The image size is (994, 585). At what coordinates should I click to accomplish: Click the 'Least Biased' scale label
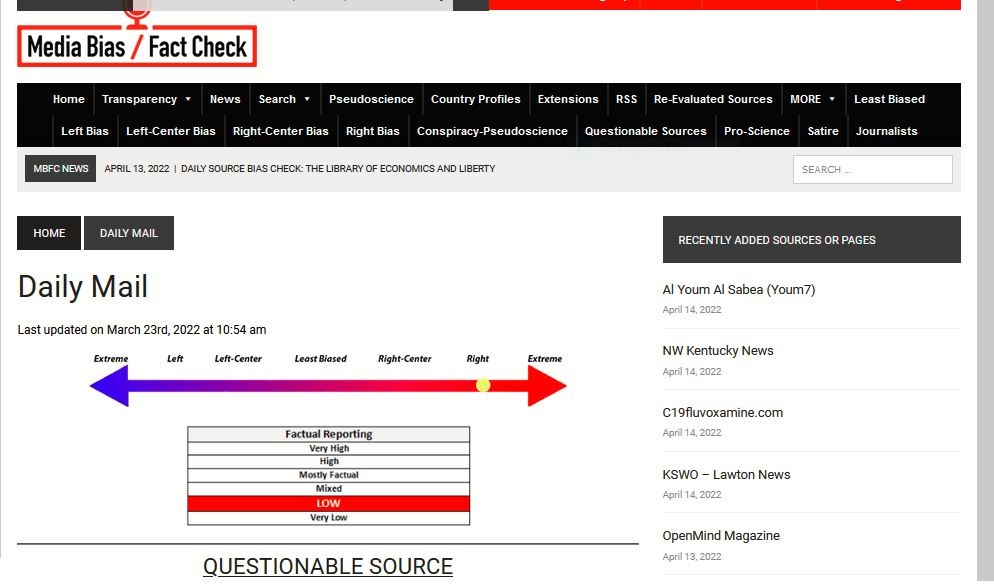tap(321, 359)
